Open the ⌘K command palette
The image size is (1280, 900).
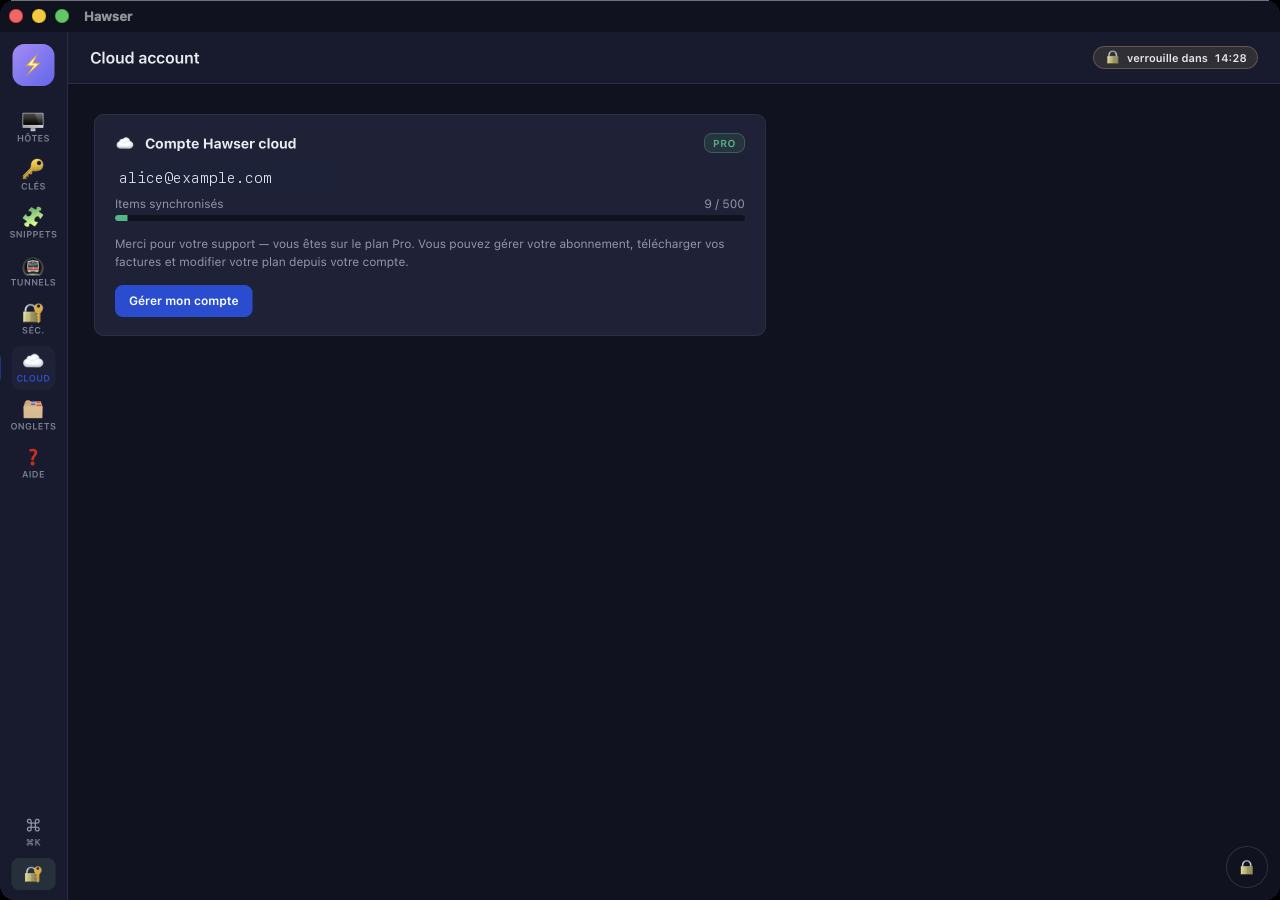click(x=33, y=831)
